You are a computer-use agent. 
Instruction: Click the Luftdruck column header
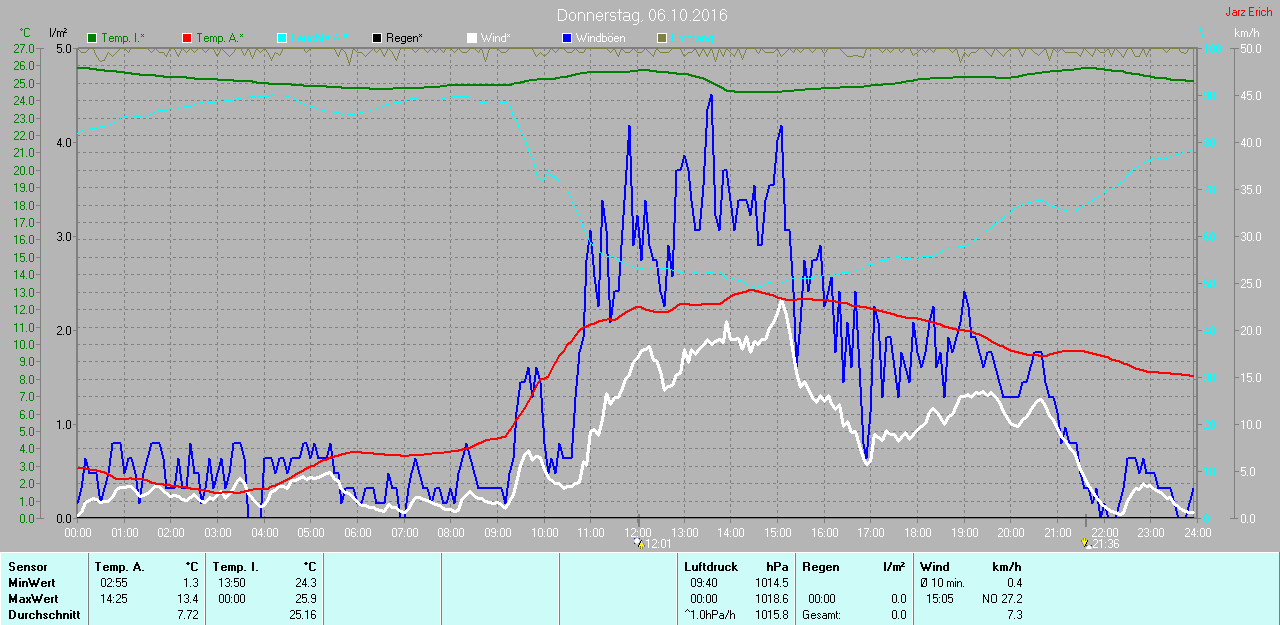710,567
